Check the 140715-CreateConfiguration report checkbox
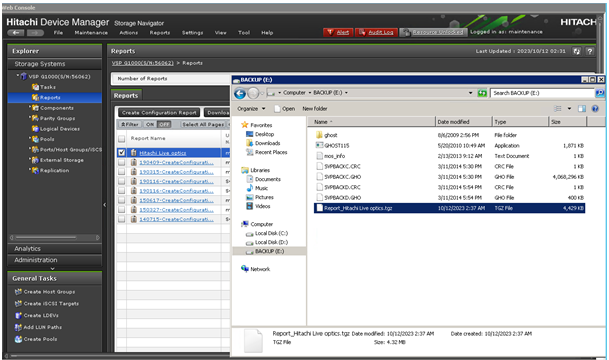The height and width of the screenshot is (360, 609). (122, 219)
